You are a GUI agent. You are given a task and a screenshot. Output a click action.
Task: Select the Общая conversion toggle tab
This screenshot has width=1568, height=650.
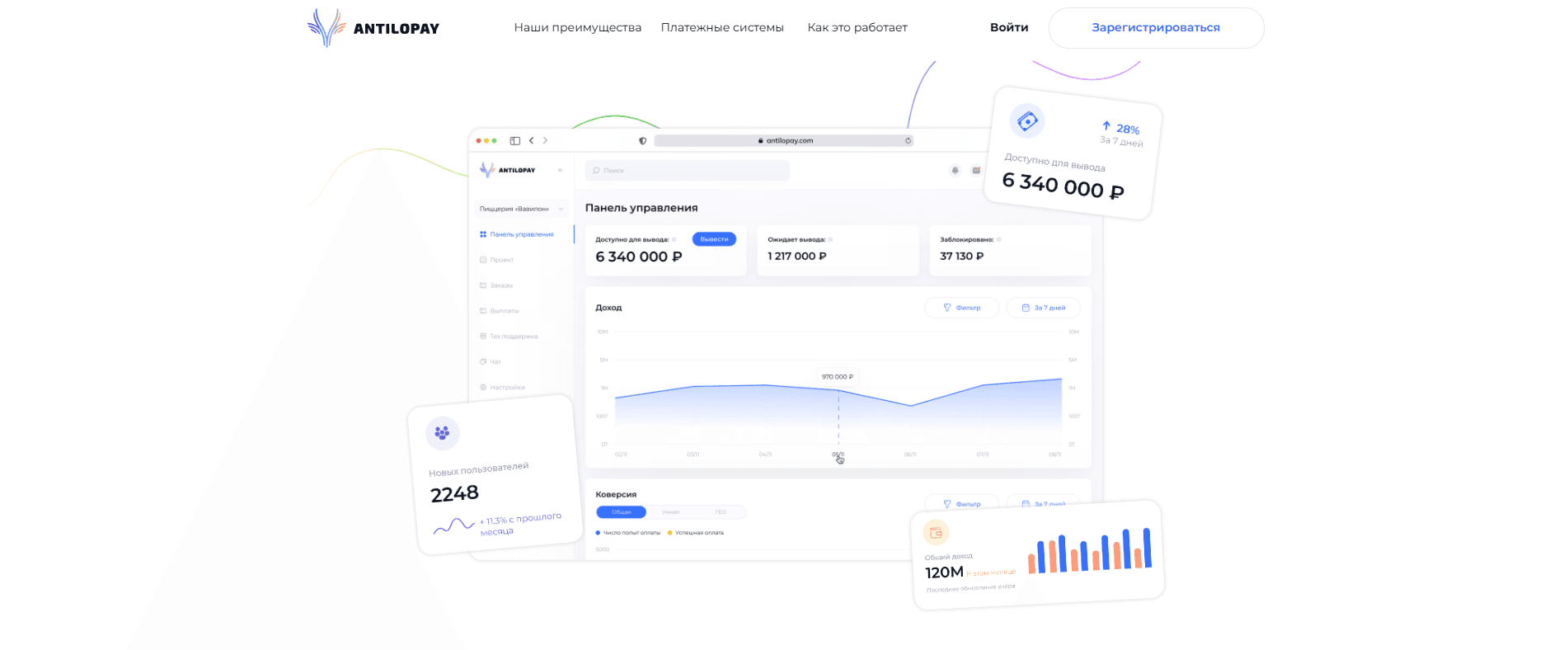pyautogui.click(x=622, y=512)
